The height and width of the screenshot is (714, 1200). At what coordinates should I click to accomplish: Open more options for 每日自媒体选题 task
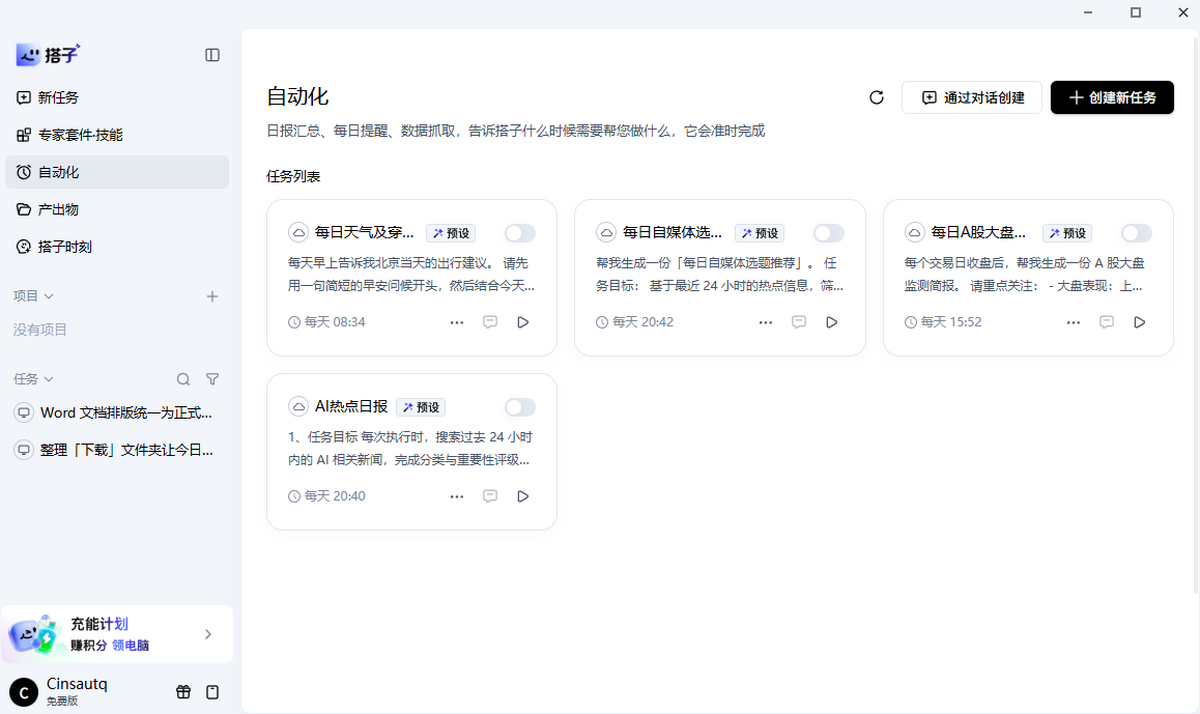point(765,322)
